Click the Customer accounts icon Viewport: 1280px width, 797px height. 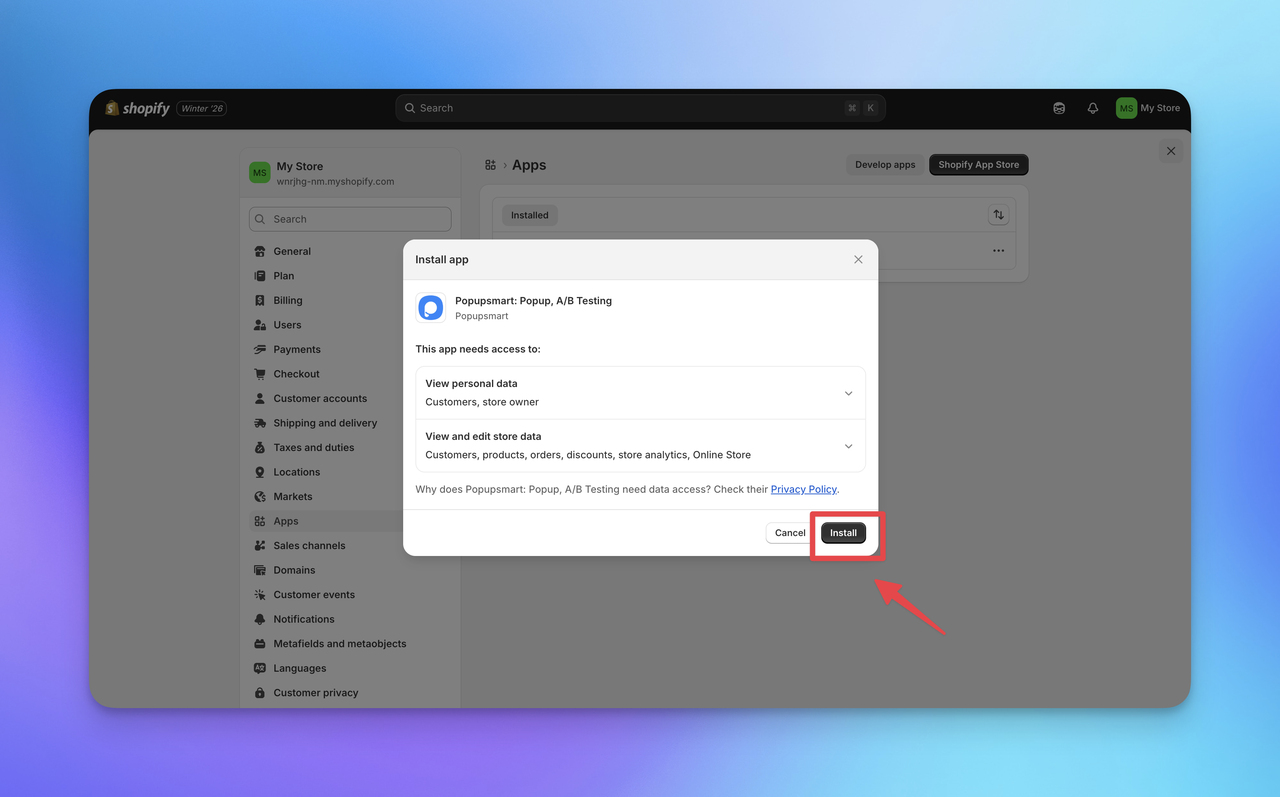(260, 398)
